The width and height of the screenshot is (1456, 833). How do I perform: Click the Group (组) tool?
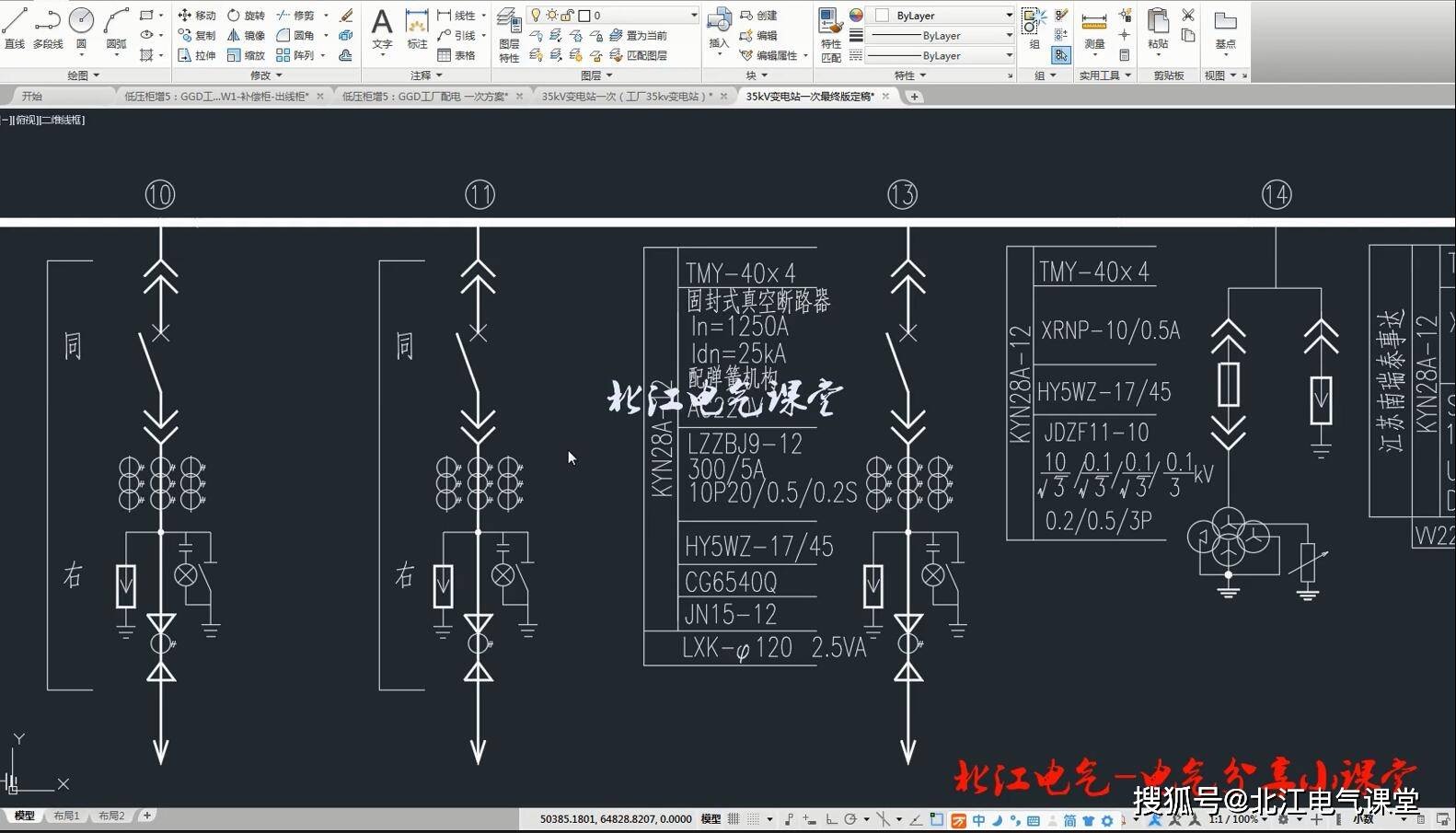click(x=1034, y=29)
